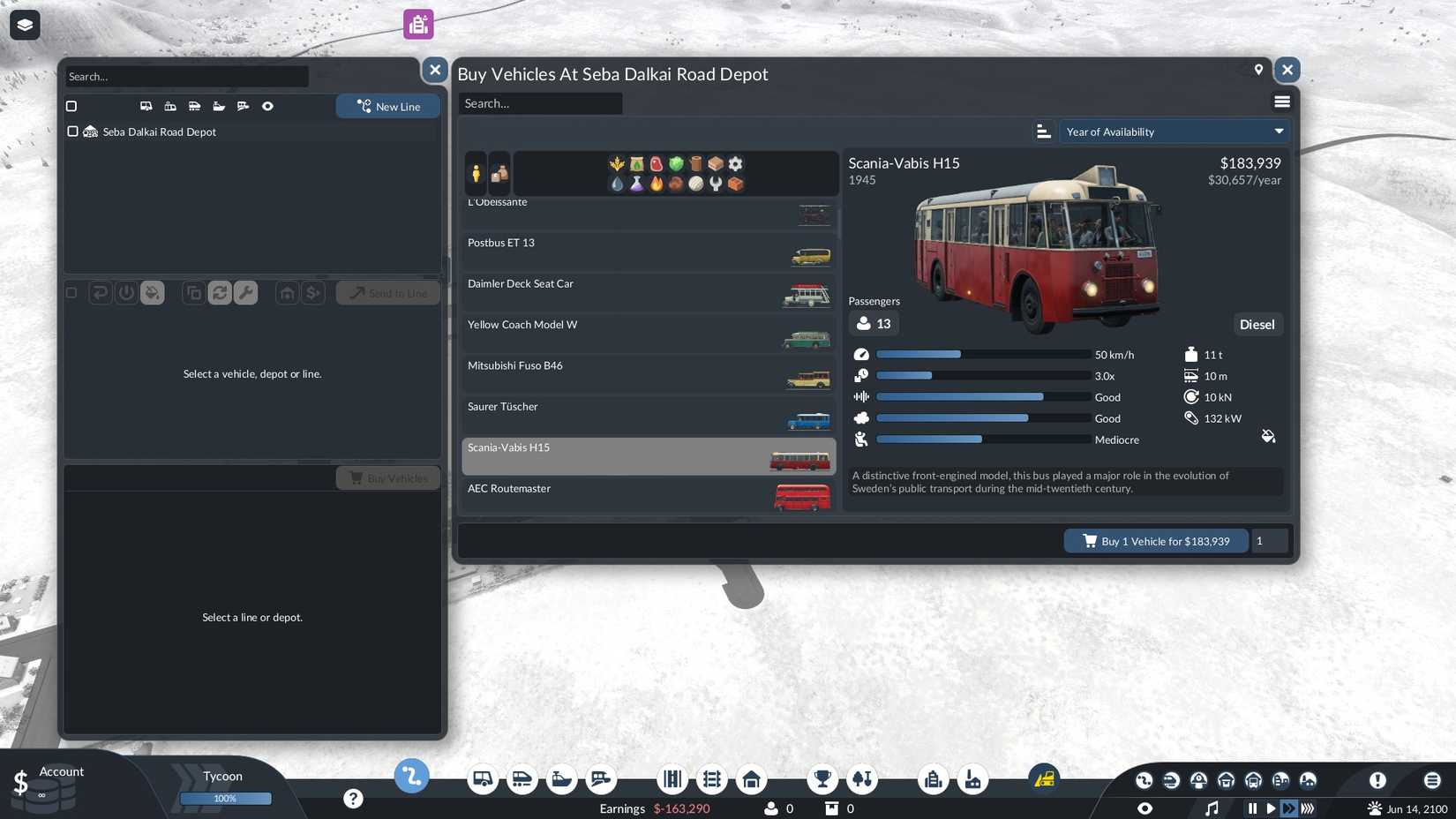Select the Saurer Tüscher vehicle
1456x819 pixels.
(648, 415)
